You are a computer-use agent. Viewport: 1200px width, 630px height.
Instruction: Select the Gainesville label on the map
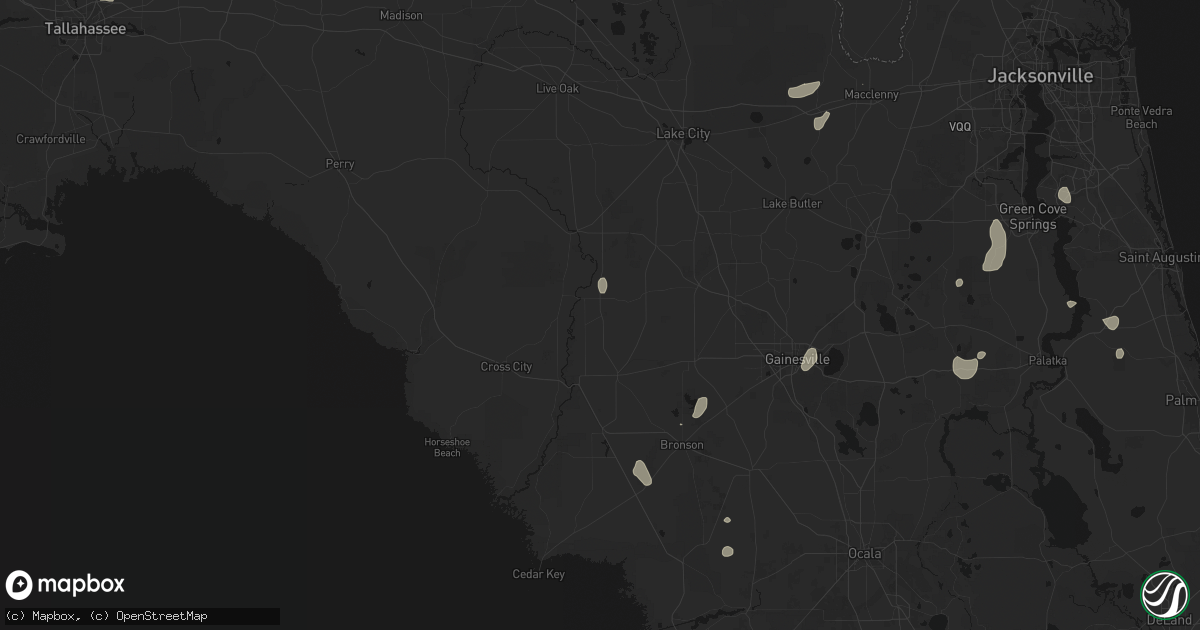[797, 359]
